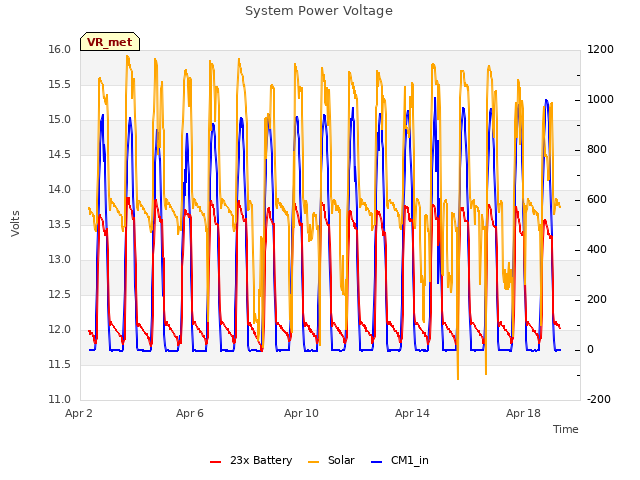Toggle the CM1_in legend entry

pos(400,460)
